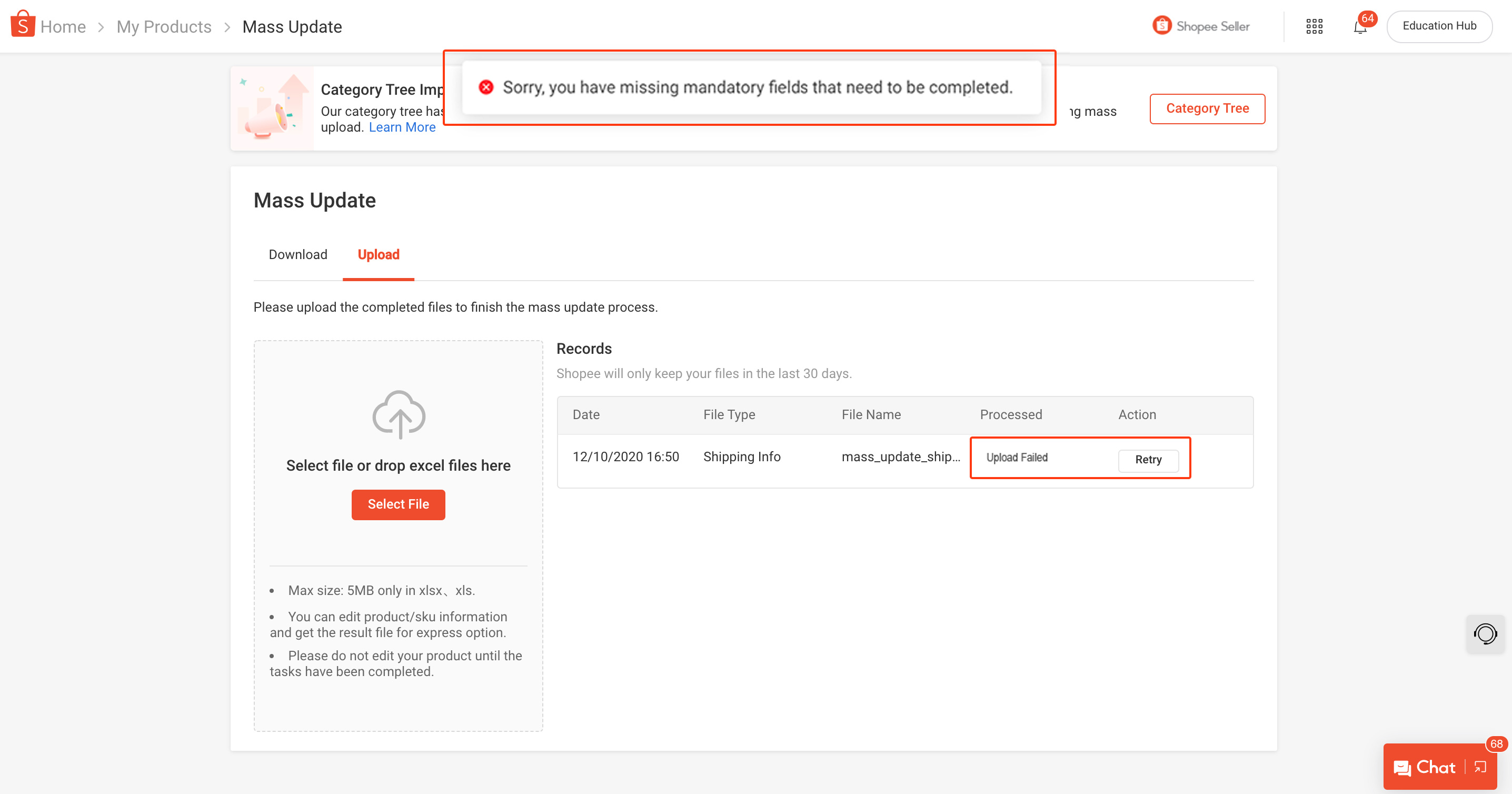Navigate to My Products breadcrumb
This screenshot has width=1512, height=794.
click(x=164, y=26)
